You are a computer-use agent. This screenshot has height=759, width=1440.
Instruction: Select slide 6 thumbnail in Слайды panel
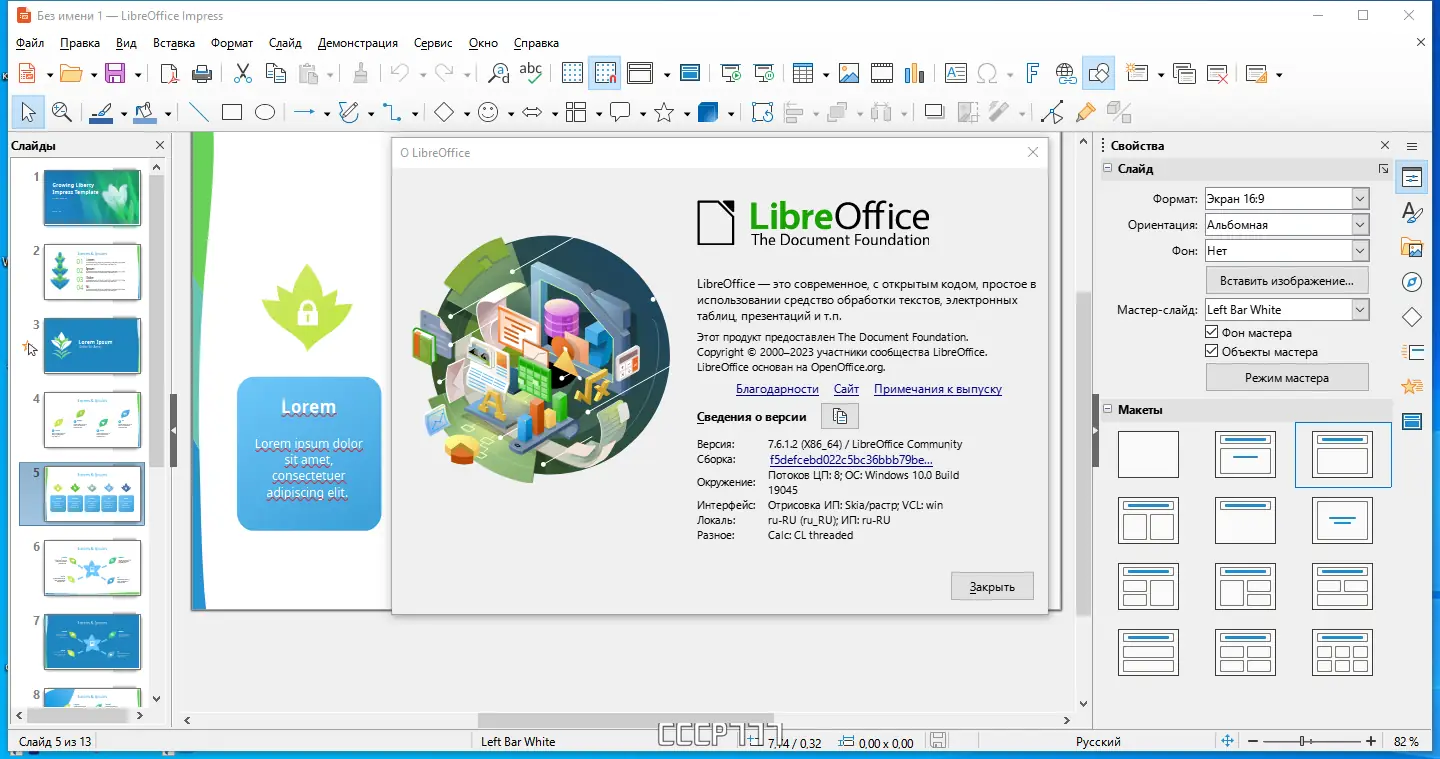pyautogui.click(x=92, y=567)
